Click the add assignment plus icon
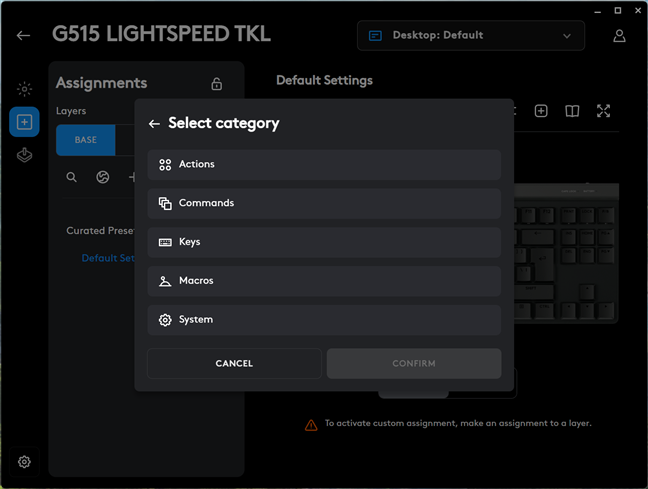Viewport: 648px width, 489px height. 541,111
